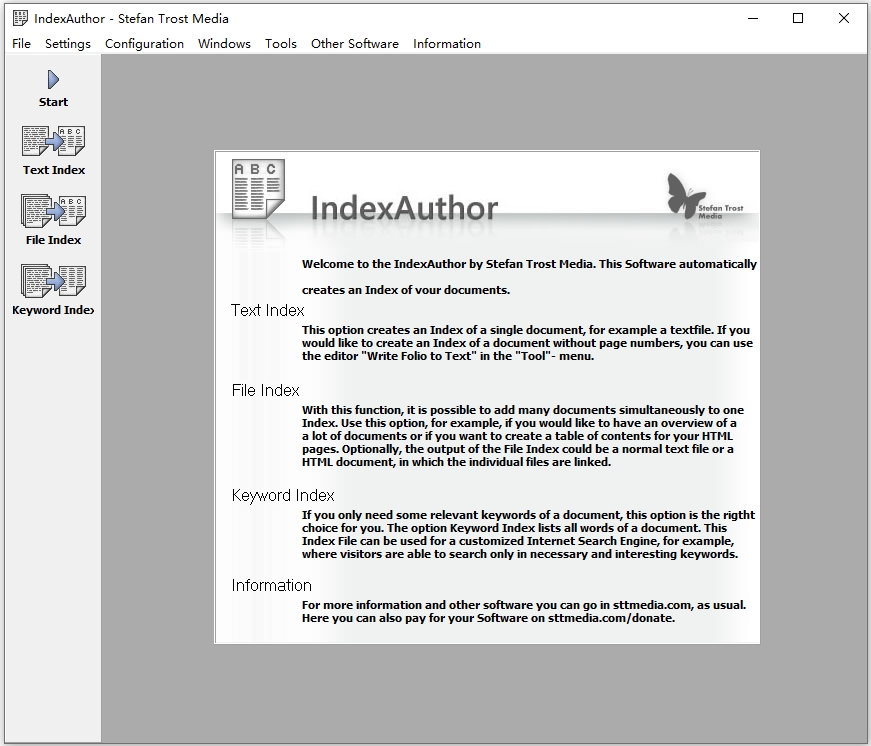Click the Stefan Trost Media butterfly logo
Screen dimensions: 871x746
pyautogui.click(x=687, y=196)
